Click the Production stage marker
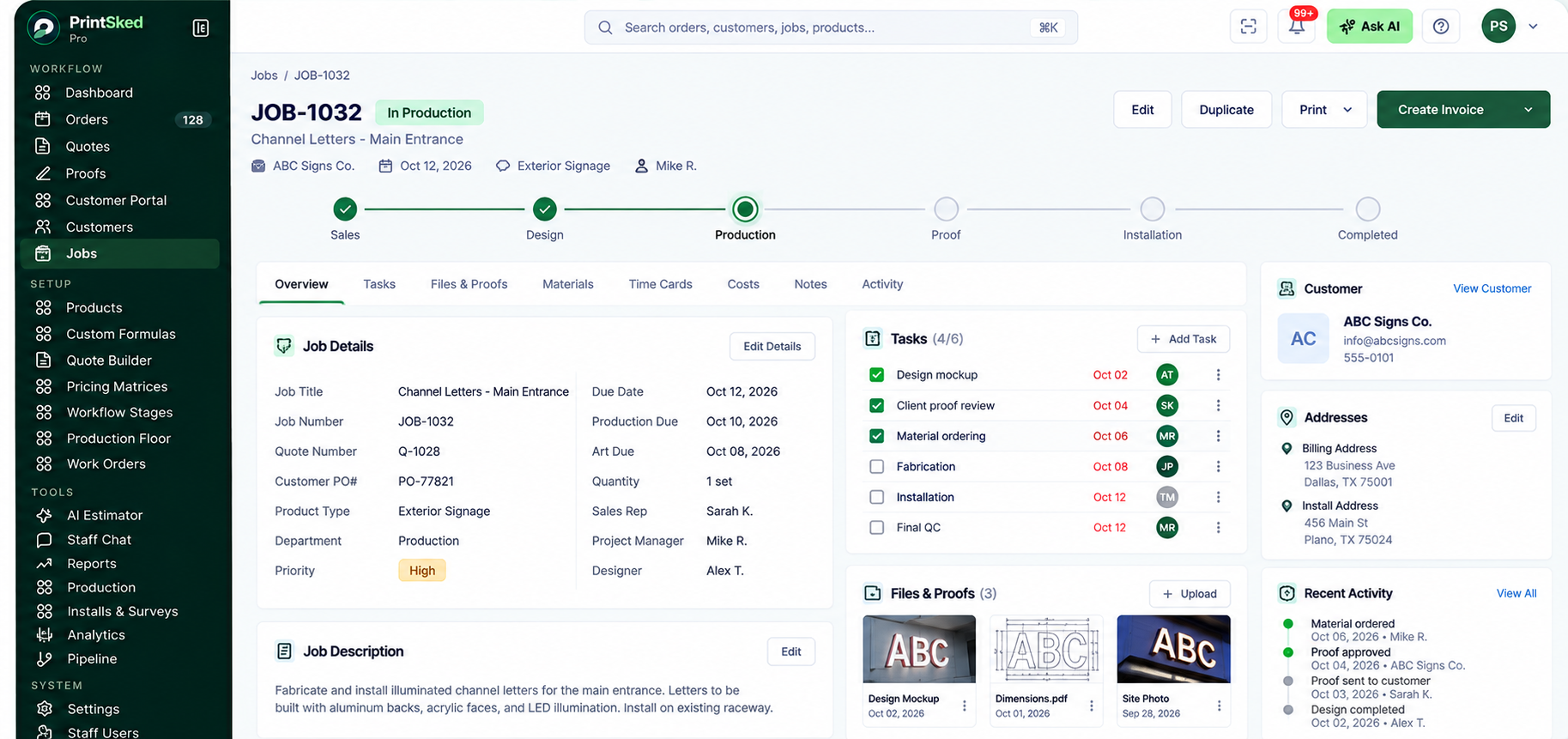The width and height of the screenshot is (1568, 739). click(745, 209)
